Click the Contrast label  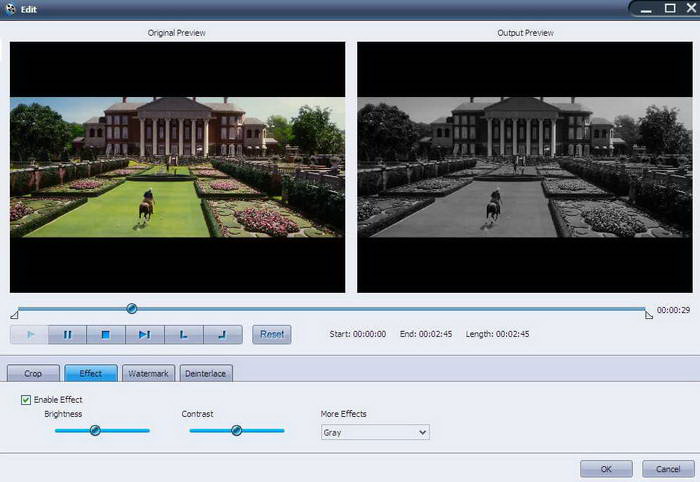(x=197, y=414)
